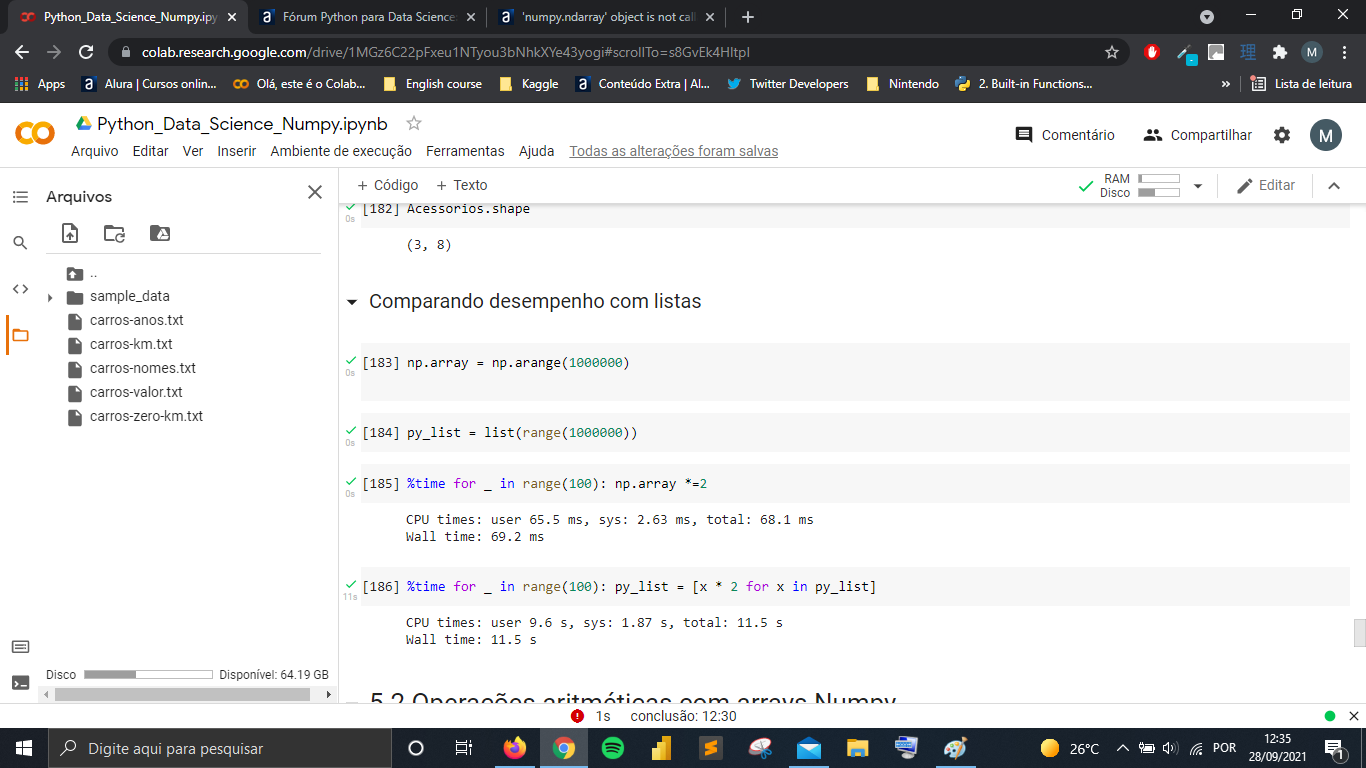
Task: Open the Editar menu
Action: pyautogui.click(x=150, y=151)
